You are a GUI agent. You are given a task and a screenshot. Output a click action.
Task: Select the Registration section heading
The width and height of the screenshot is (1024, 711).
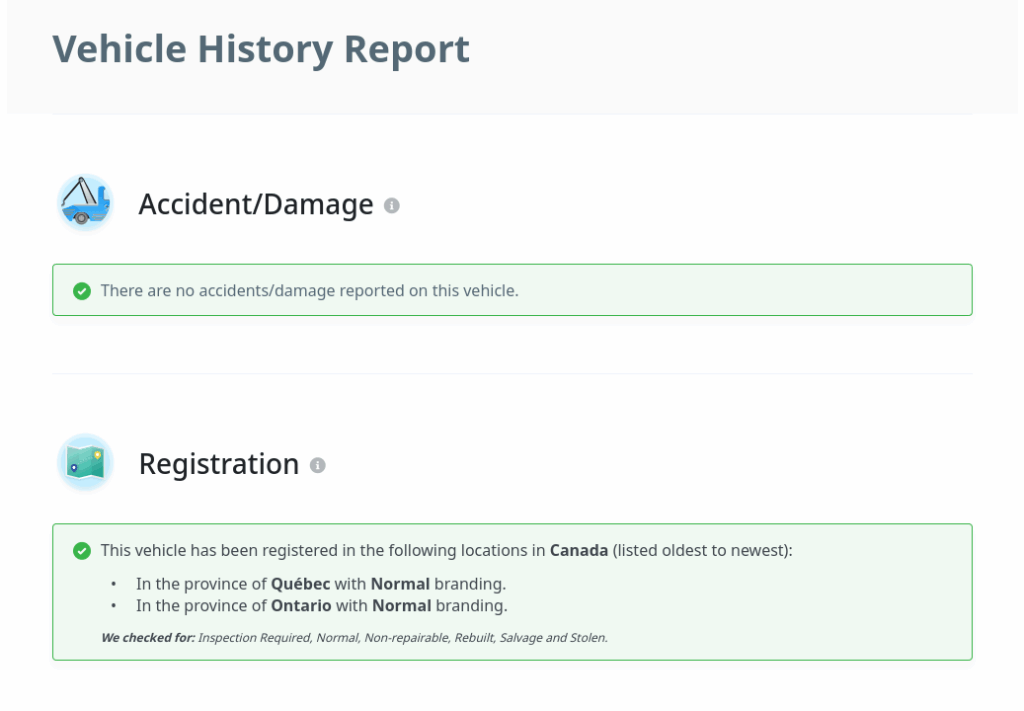click(x=218, y=464)
